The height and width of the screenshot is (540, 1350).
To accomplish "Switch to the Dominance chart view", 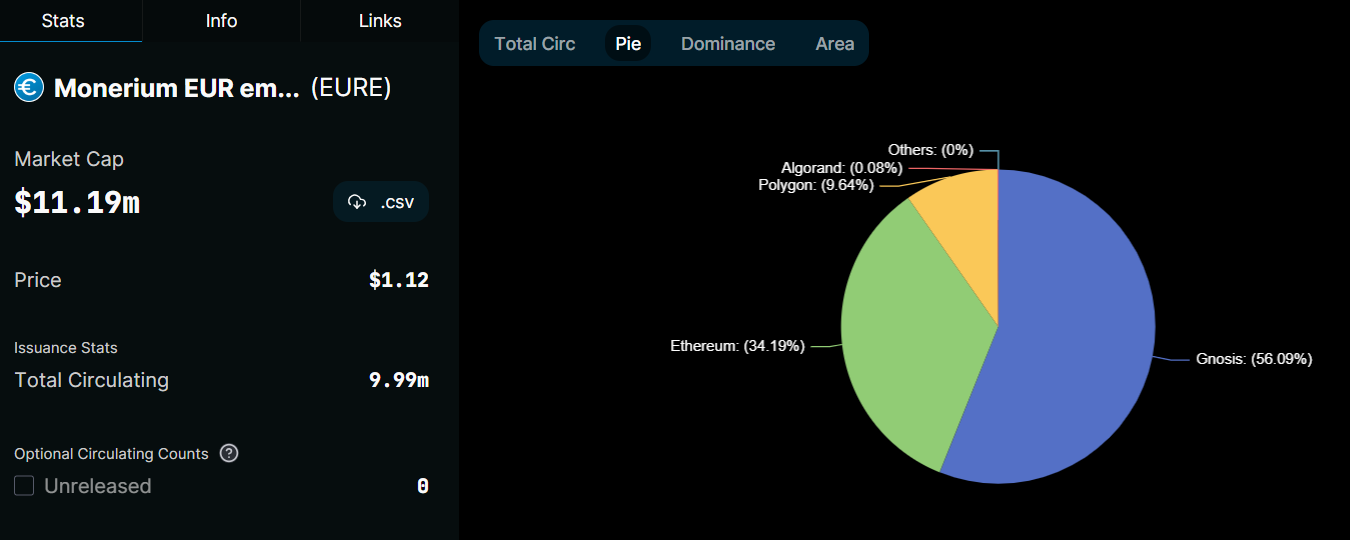I will point(728,44).
